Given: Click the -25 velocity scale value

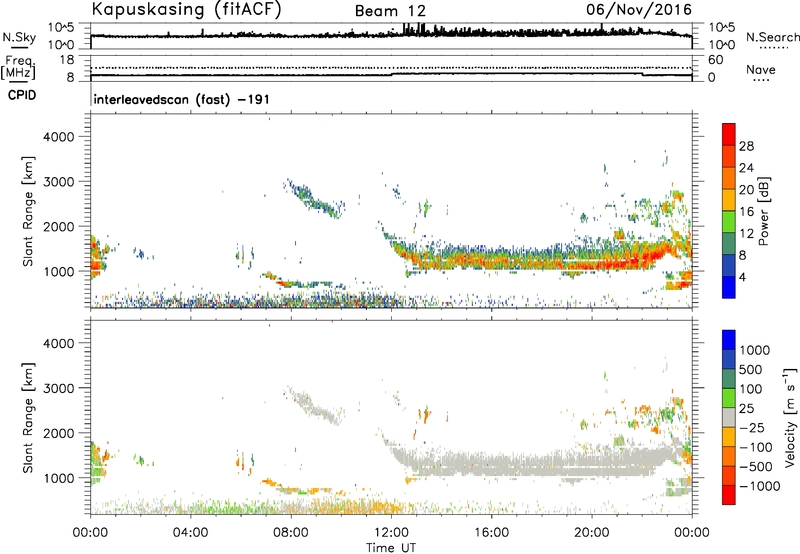Looking at the screenshot, I should point(752,428).
